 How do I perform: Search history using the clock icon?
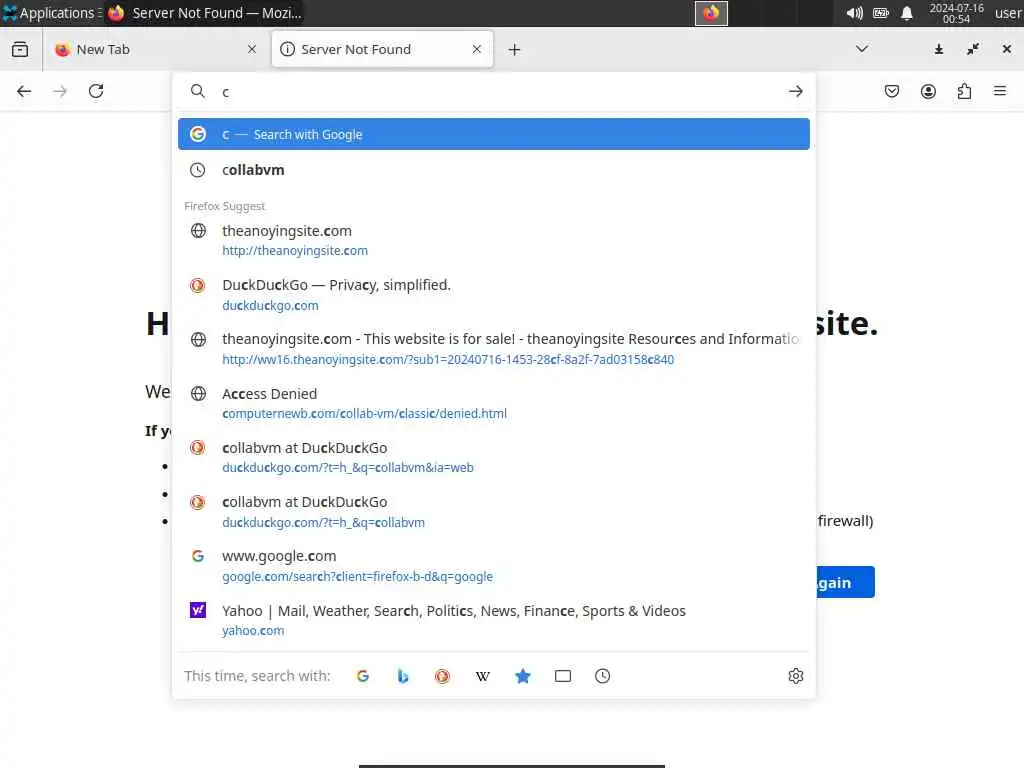click(x=603, y=676)
